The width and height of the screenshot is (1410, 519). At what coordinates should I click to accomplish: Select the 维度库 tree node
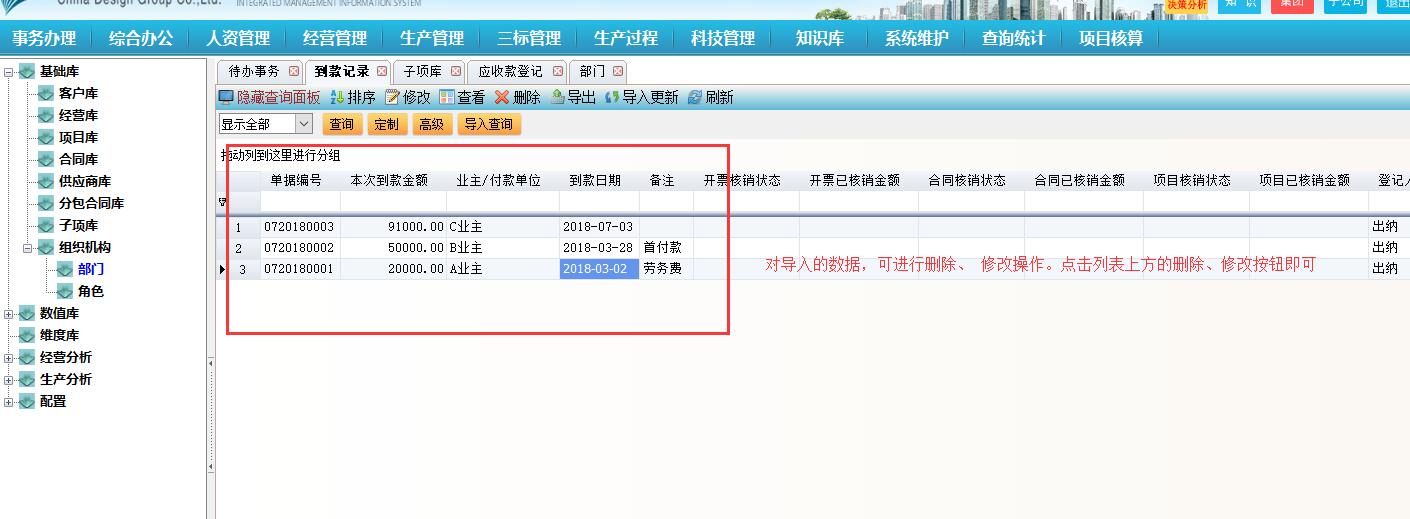point(59,335)
